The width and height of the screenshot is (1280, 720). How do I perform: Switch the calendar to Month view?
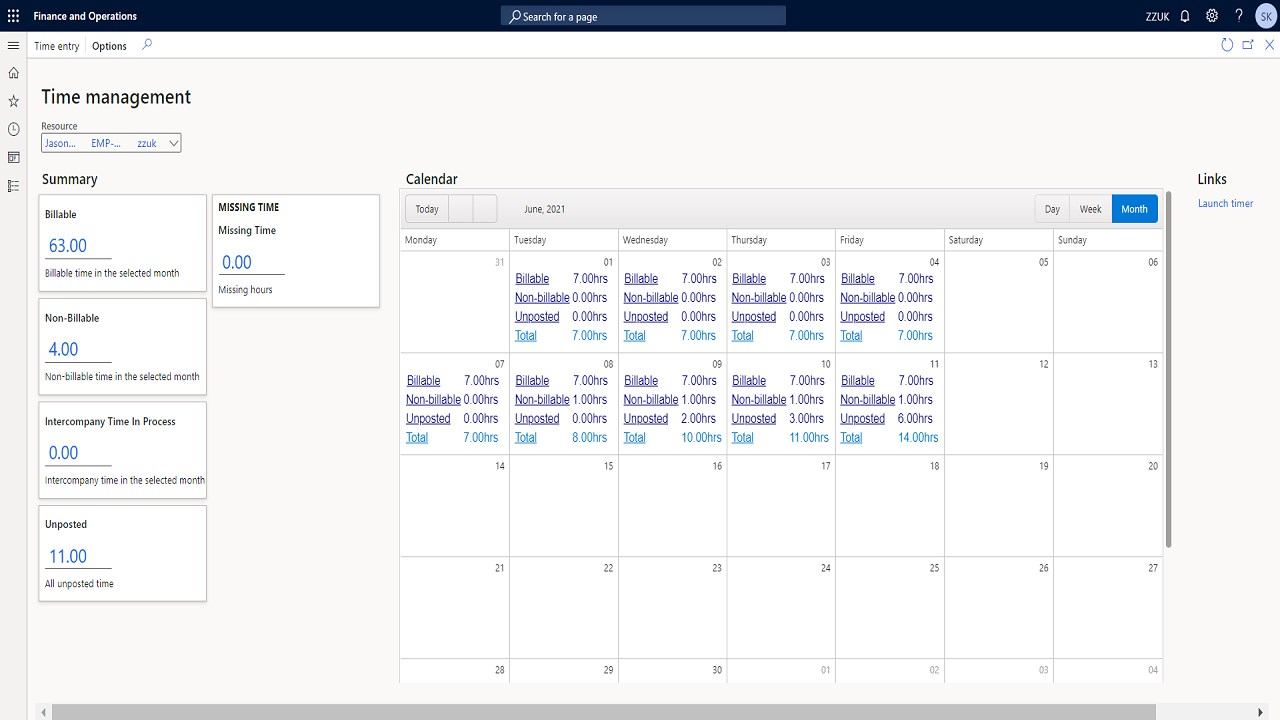click(1135, 209)
